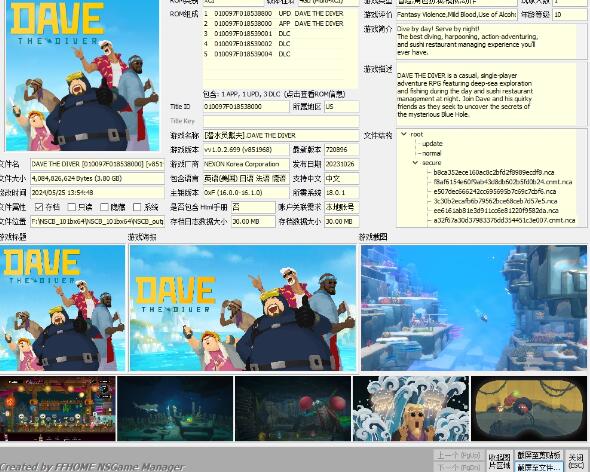Click the master key version field 0xF (16.0.0-16.1.0)
The height and width of the screenshot is (472, 590).
tap(246, 193)
